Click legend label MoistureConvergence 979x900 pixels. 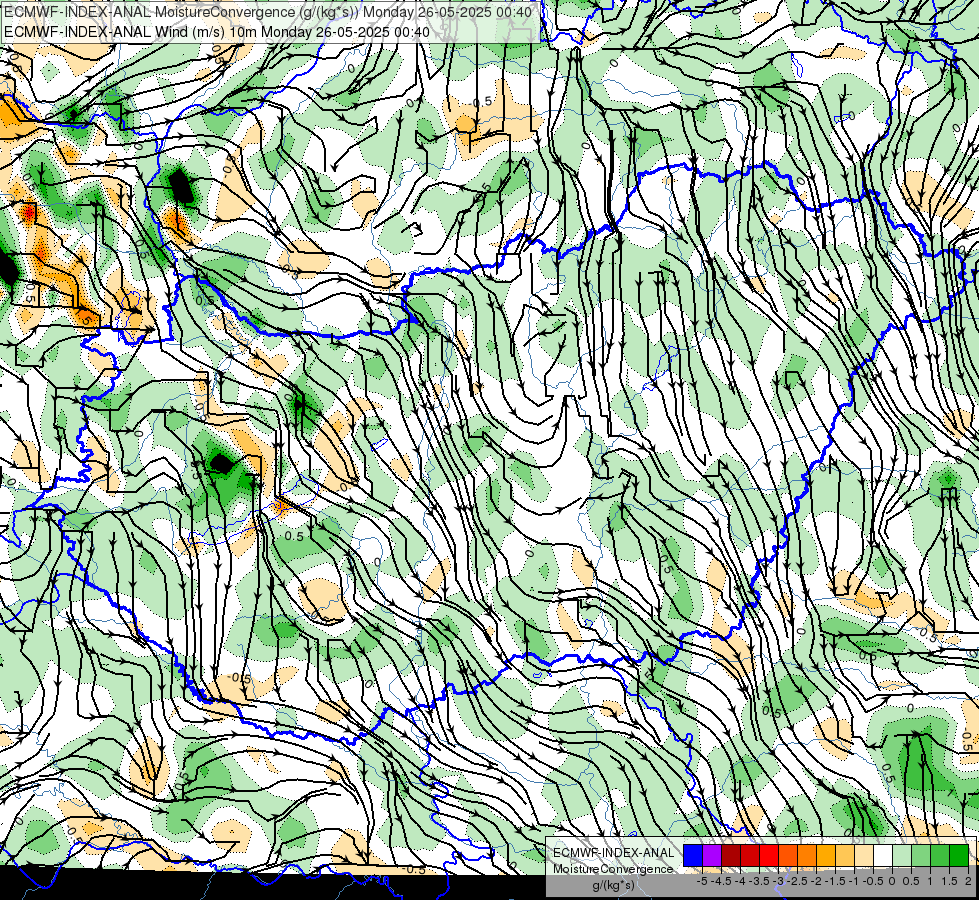coord(613,869)
